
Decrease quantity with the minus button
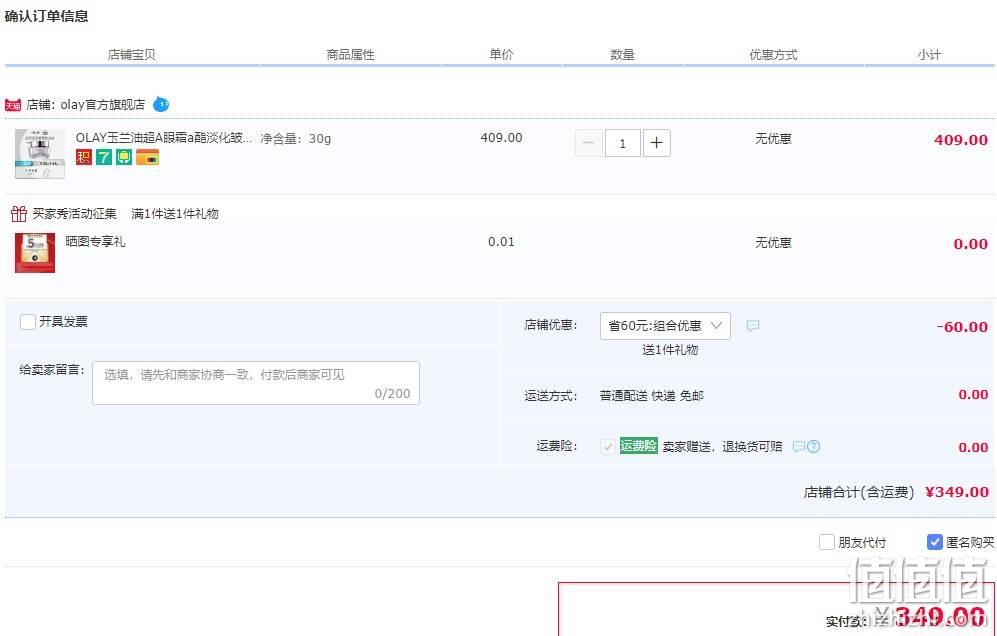[x=588, y=143]
